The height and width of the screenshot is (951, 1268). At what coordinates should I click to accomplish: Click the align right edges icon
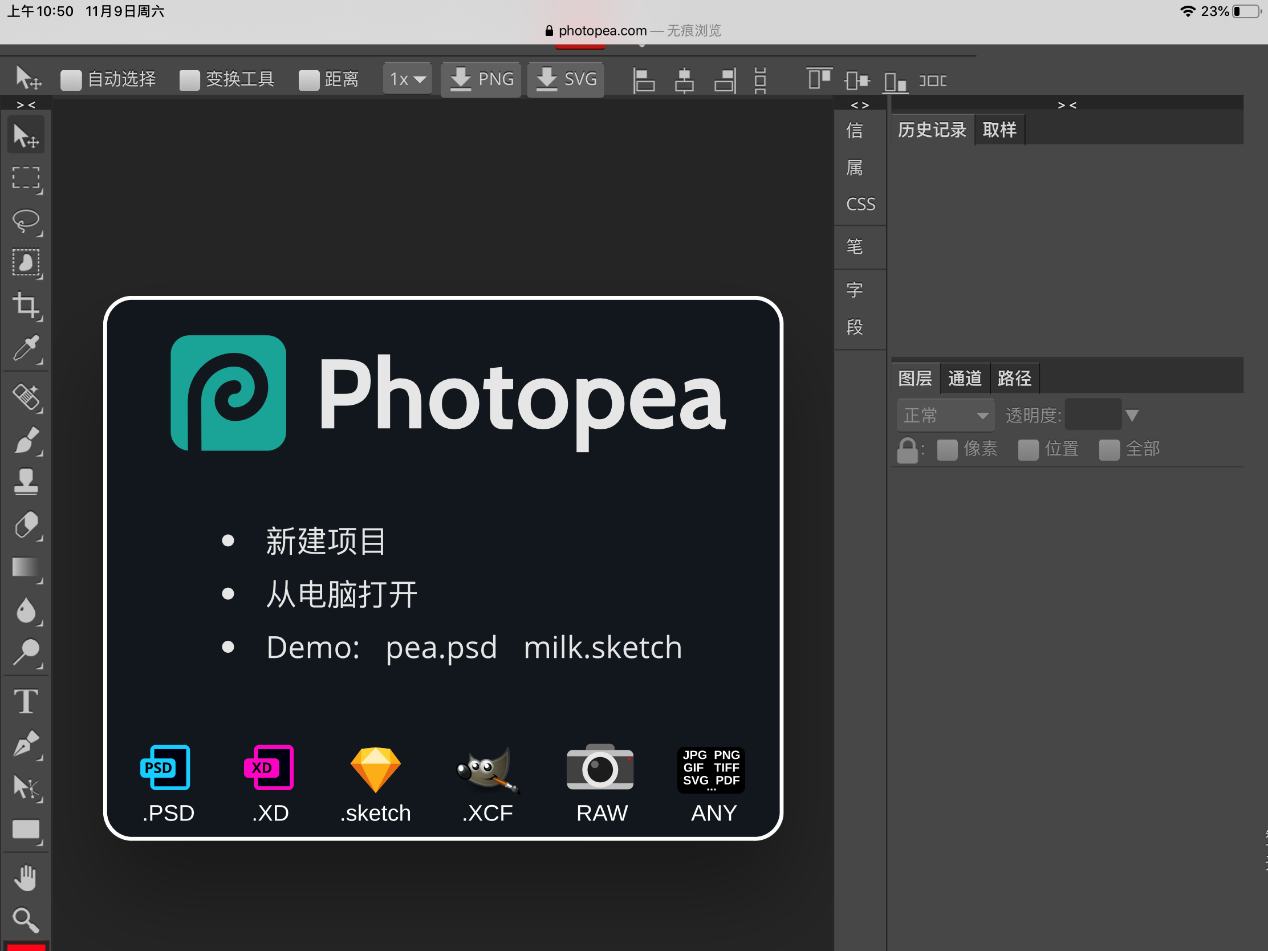click(724, 80)
